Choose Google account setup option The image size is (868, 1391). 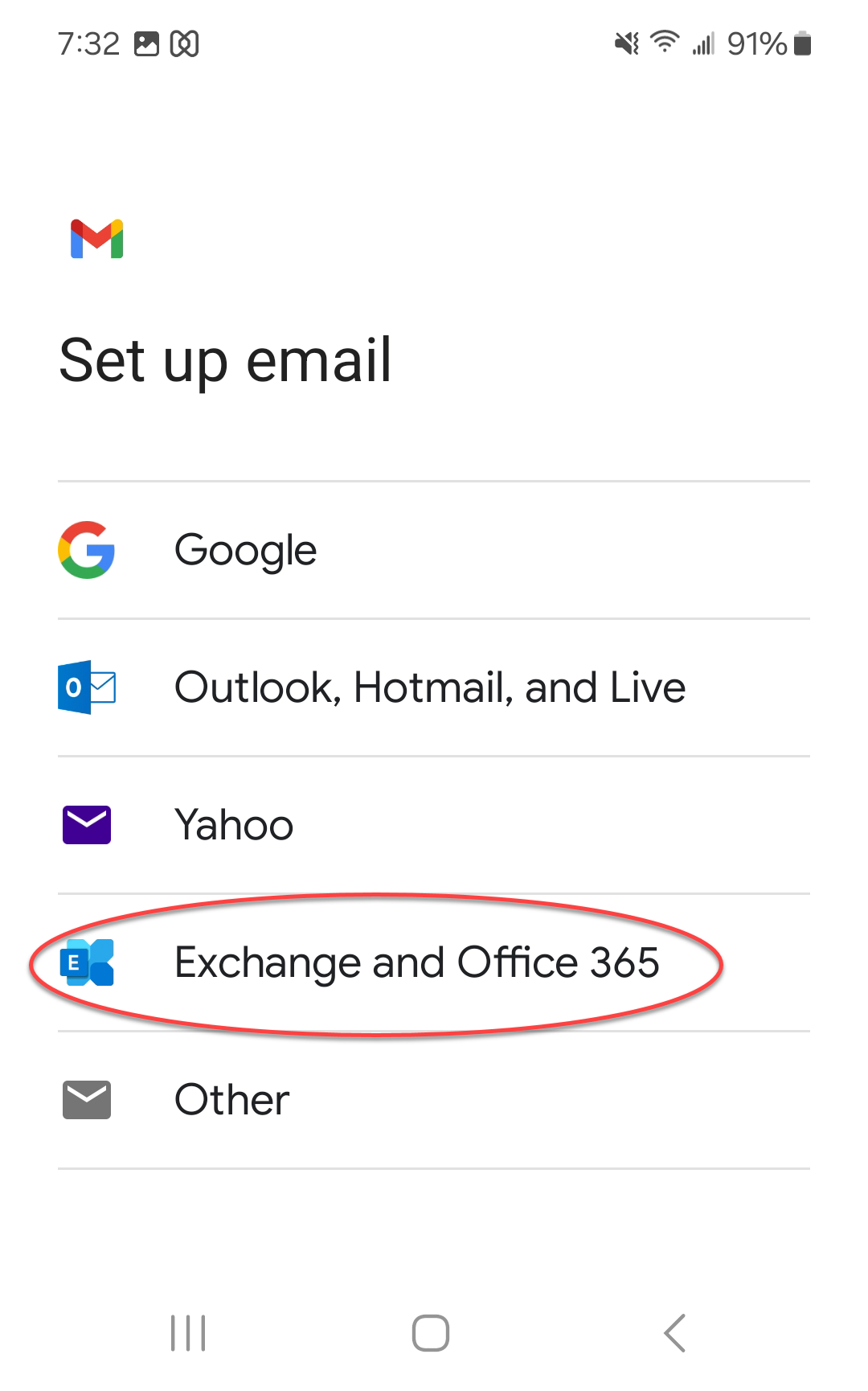tap(434, 551)
